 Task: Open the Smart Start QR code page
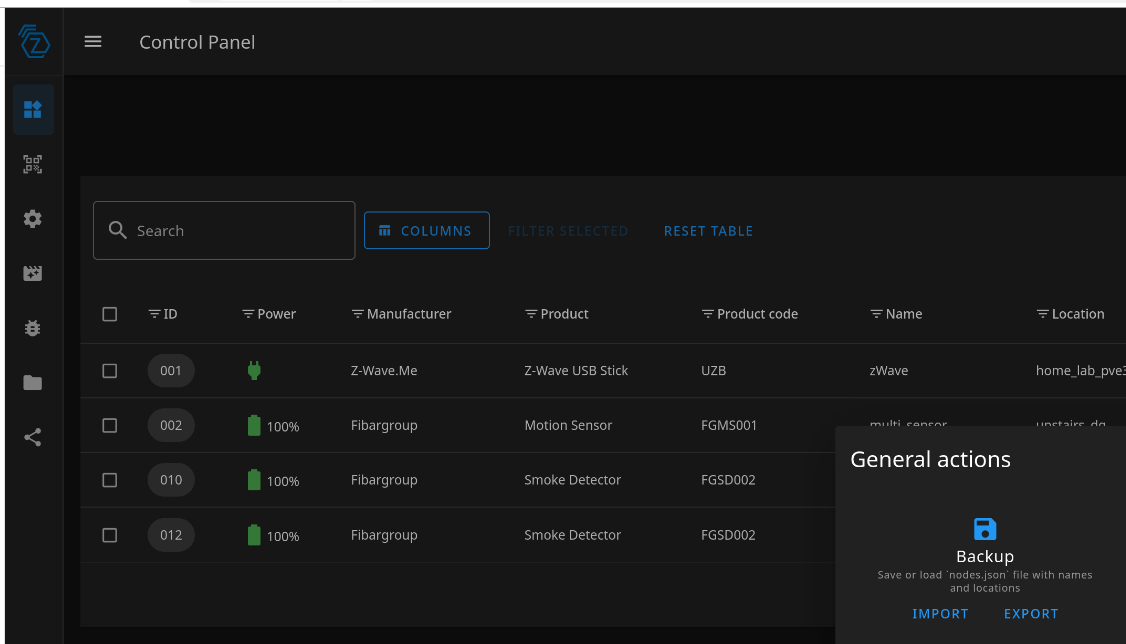(x=33, y=164)
